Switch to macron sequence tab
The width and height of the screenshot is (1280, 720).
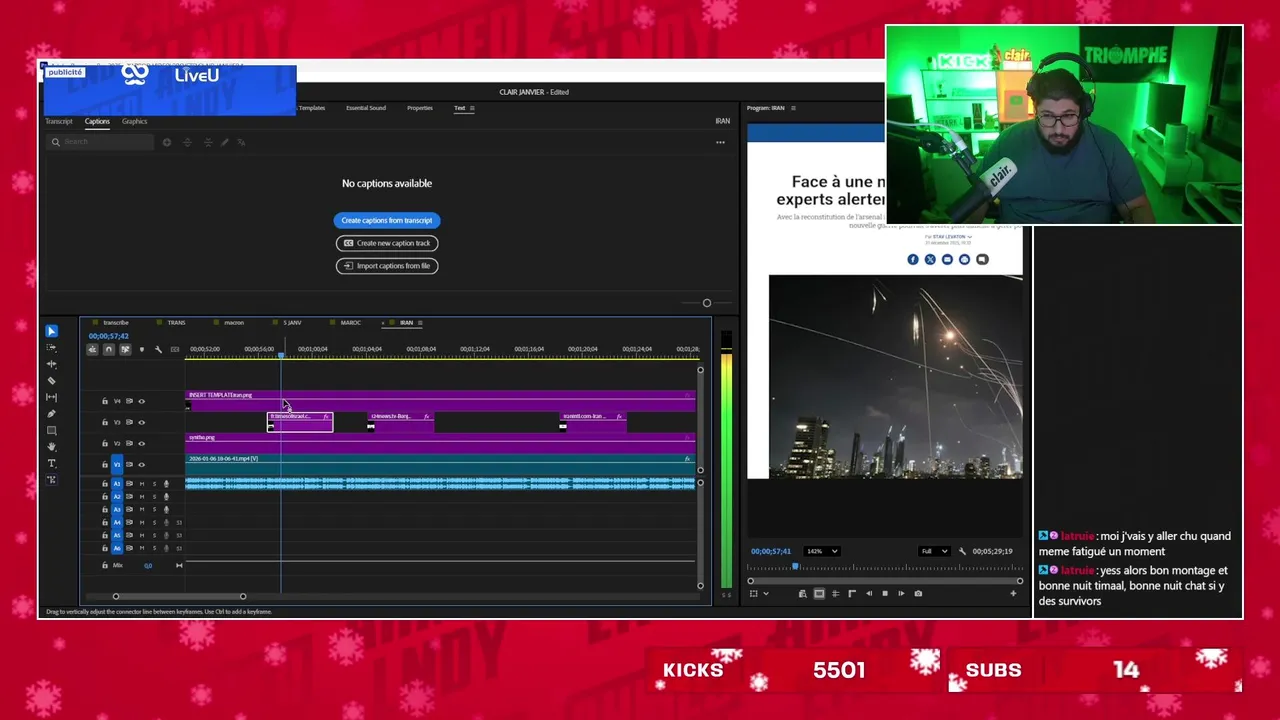[x=234, y=323]
